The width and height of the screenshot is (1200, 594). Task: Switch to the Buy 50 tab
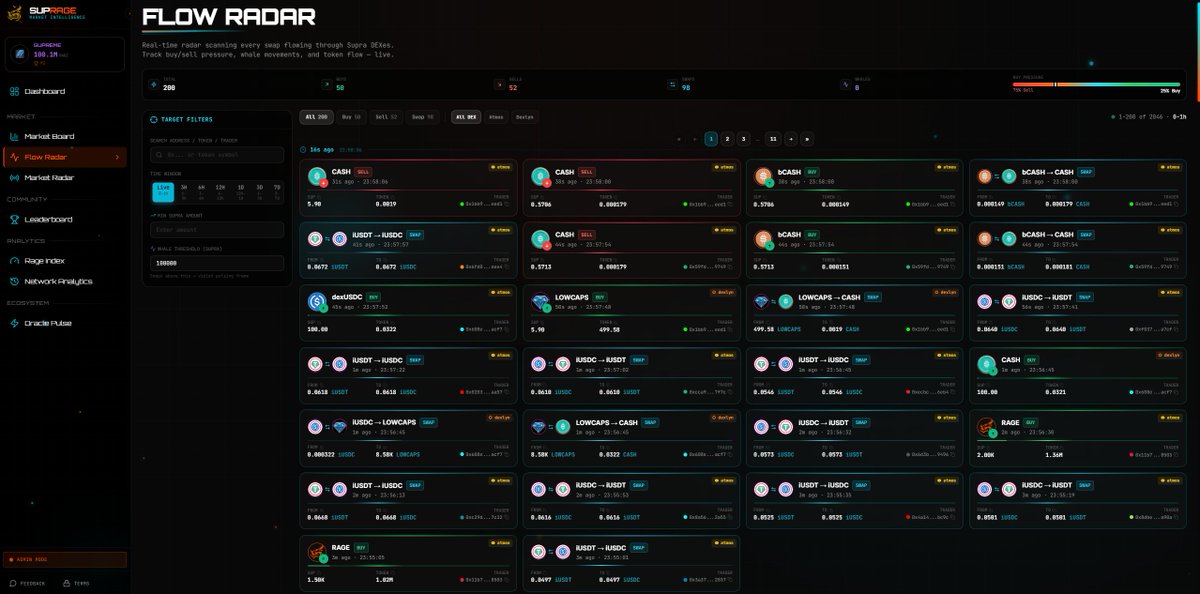pyautogui.click(x=351, y=117)
